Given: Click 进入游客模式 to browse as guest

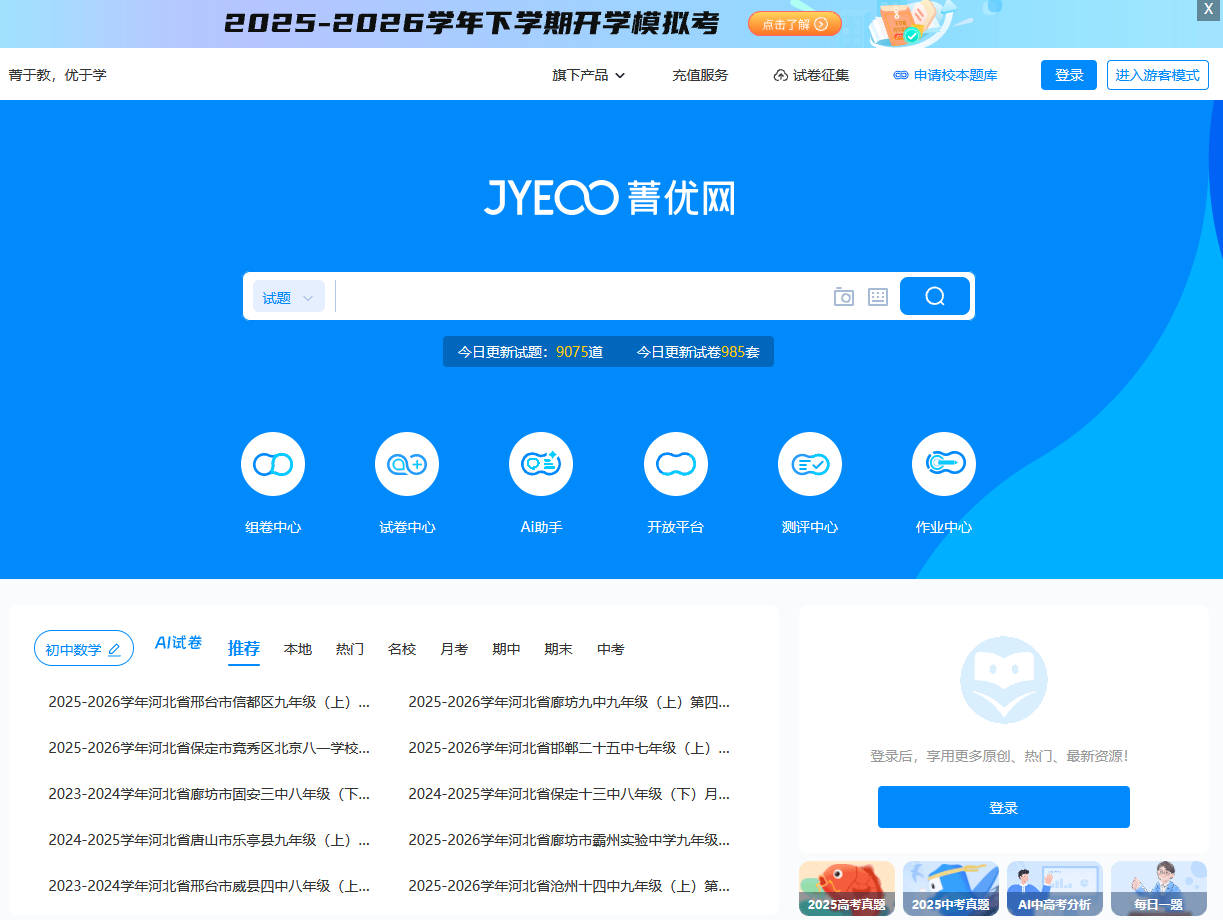Looking at the screenshot, I should [x=1157, y=74].
